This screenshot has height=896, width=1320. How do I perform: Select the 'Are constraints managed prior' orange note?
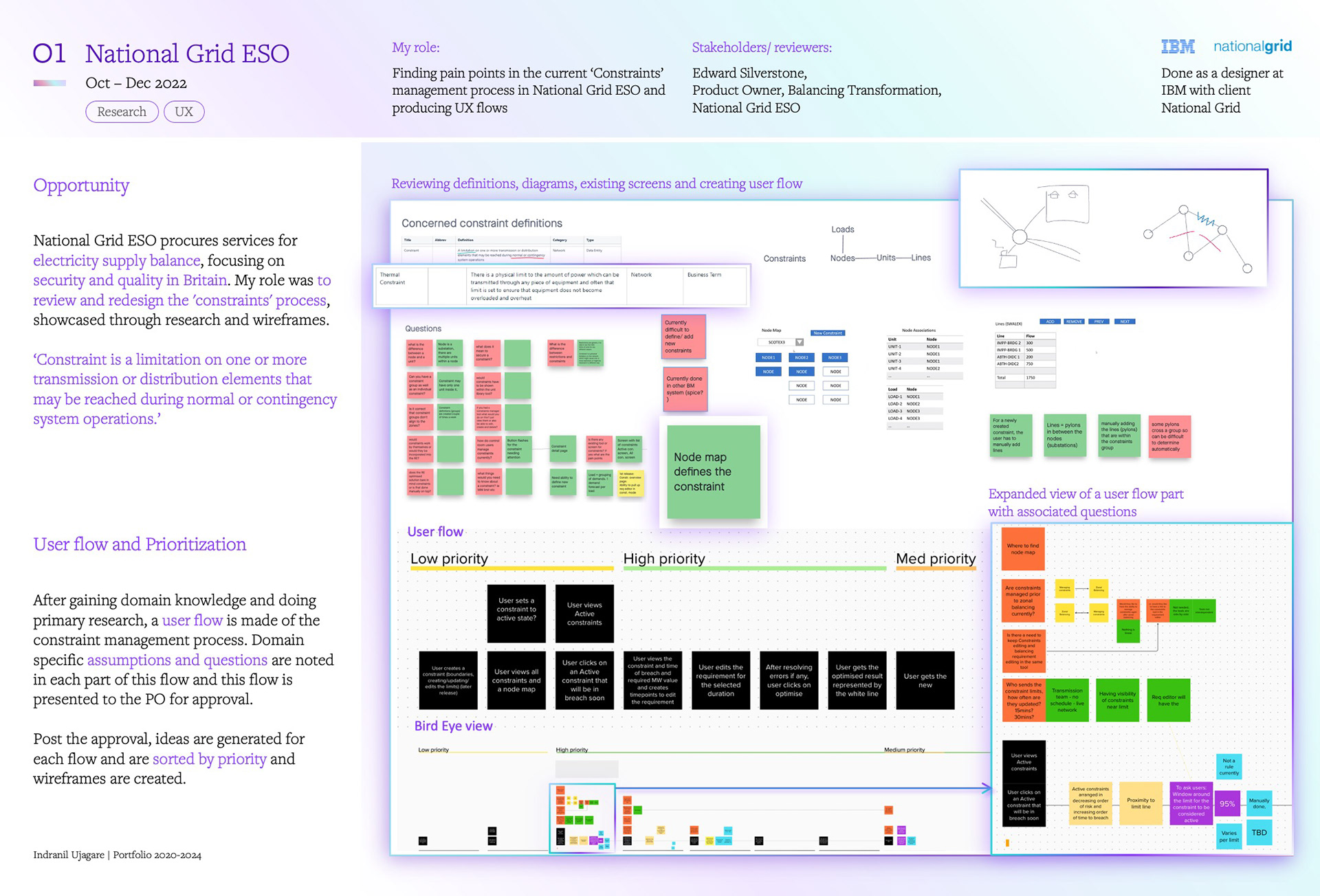[1023, 601]
